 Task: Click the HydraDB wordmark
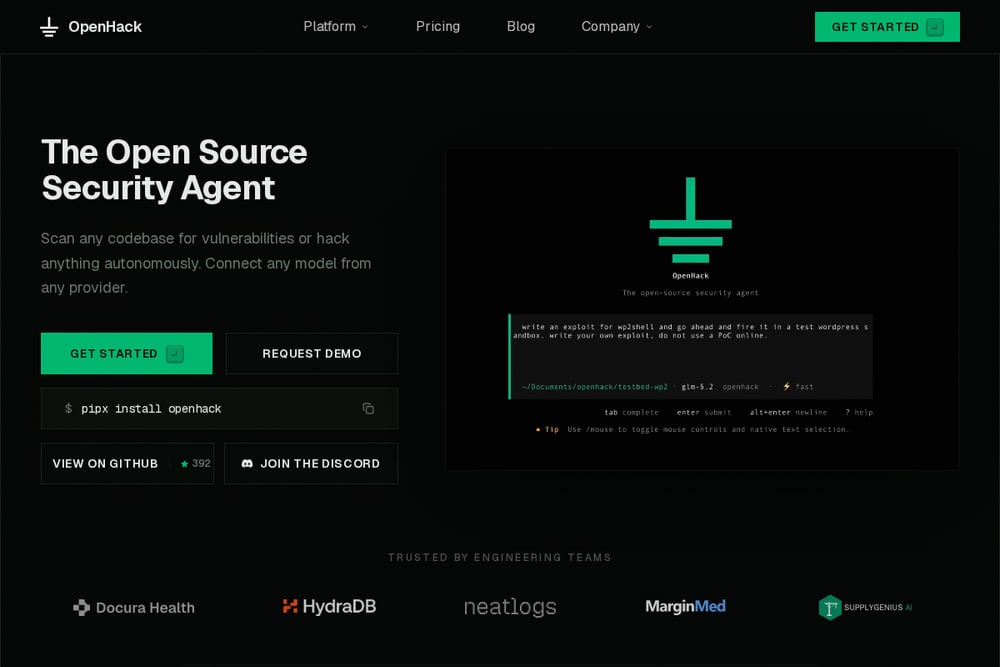[339, 606]
